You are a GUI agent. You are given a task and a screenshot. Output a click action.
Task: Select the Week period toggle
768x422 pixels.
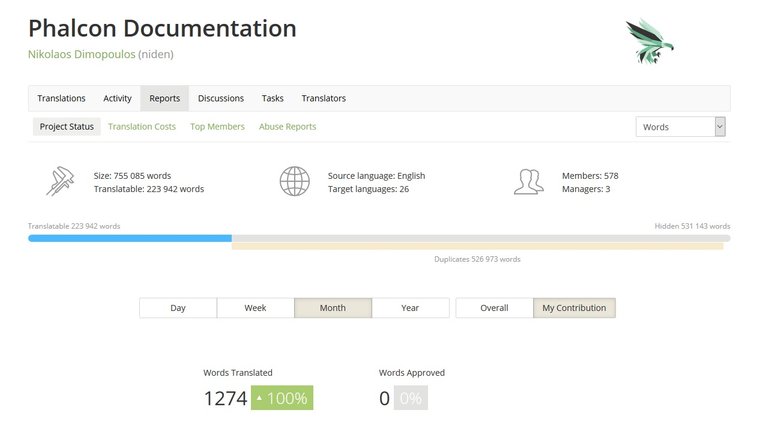coord(255,308)
